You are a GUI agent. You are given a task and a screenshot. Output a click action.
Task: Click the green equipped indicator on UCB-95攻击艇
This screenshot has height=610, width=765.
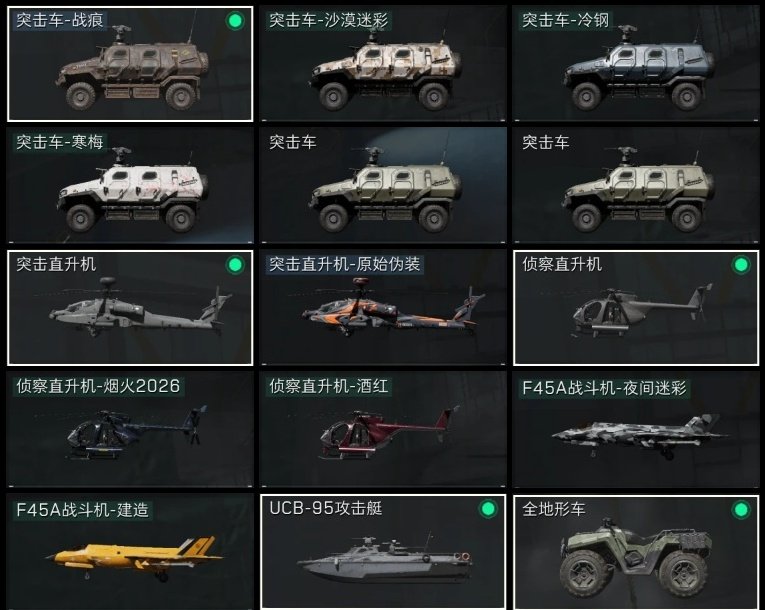pyautogui.click(x=488, y=509)
